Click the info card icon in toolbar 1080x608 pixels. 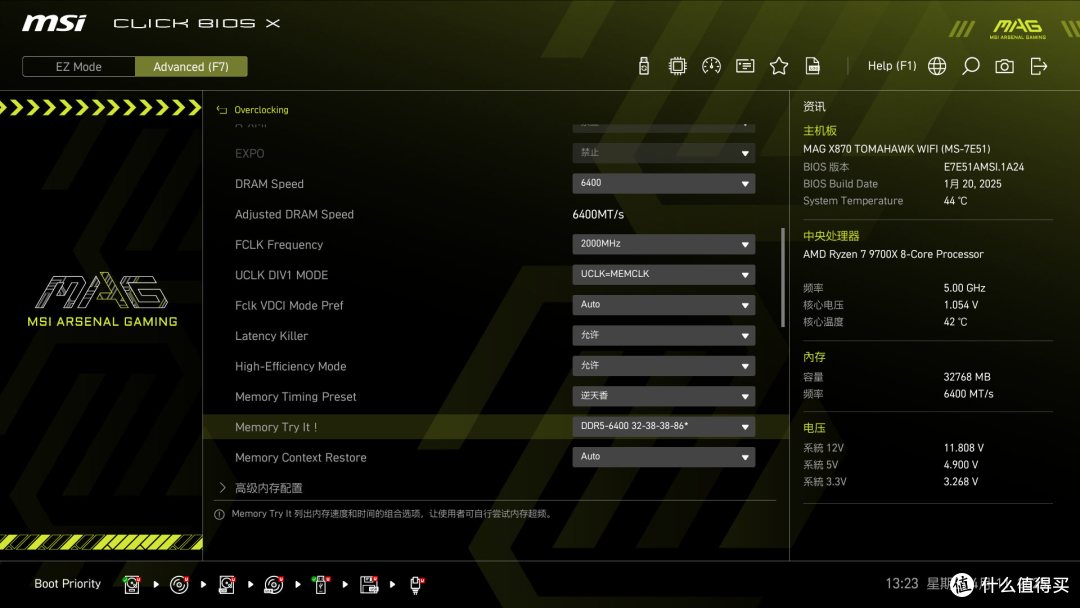[x=745, y=66]
